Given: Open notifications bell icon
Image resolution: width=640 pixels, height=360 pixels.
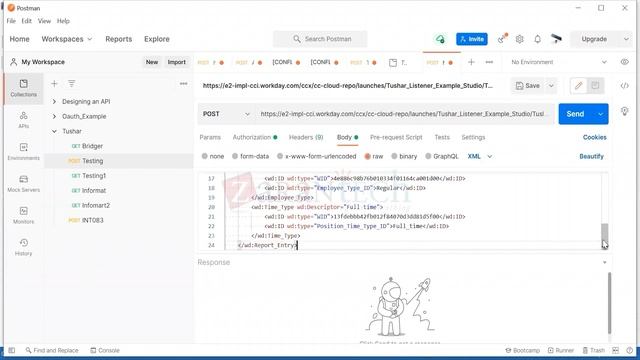Looking at the screenshot, I should [538, 39].
